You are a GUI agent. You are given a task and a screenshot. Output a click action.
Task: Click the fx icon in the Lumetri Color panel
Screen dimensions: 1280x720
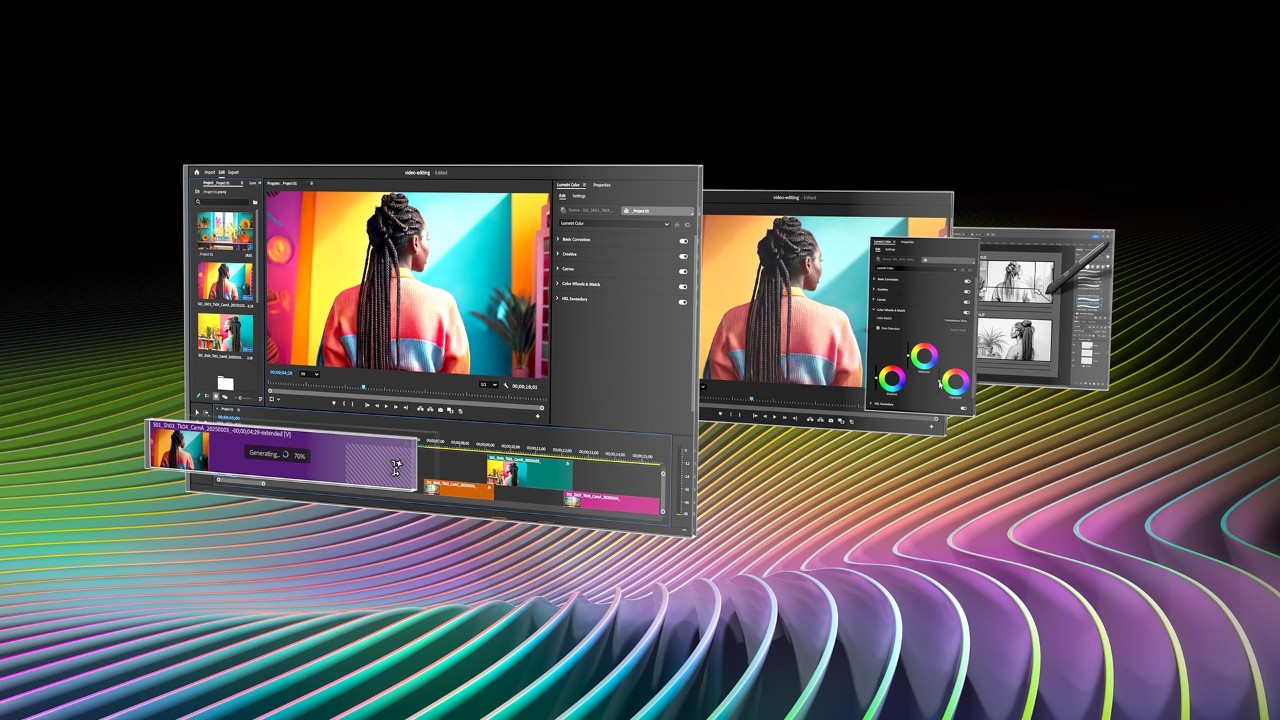click(677, 224)
